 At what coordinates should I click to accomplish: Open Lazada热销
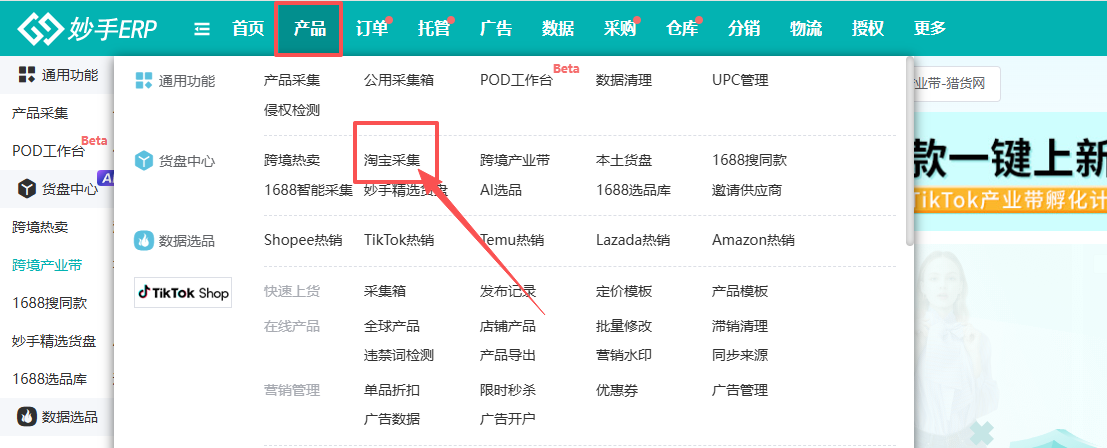point(633,240)
